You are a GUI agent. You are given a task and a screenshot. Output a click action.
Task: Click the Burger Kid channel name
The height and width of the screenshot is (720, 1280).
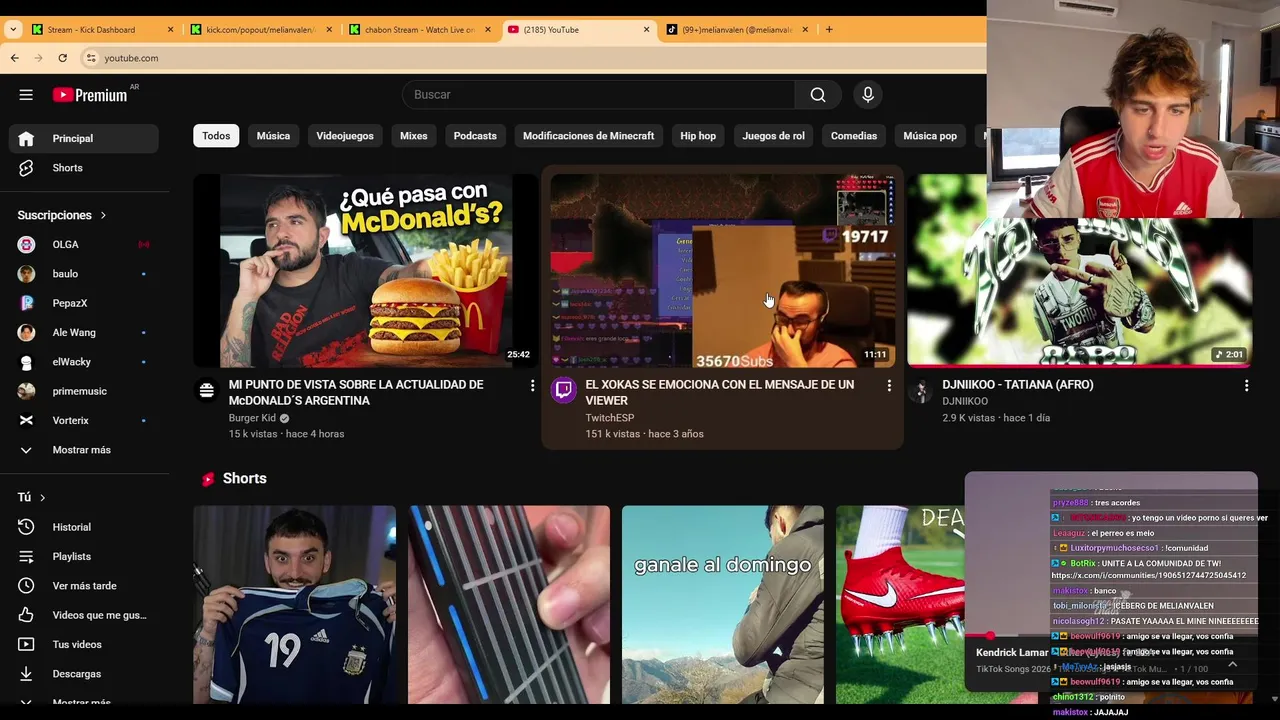[x=252, y=418]
